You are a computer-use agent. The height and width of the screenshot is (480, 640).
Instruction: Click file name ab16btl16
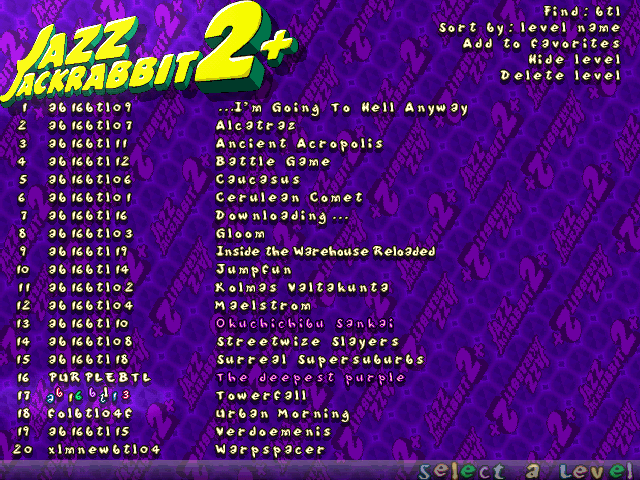click(88, 215)
